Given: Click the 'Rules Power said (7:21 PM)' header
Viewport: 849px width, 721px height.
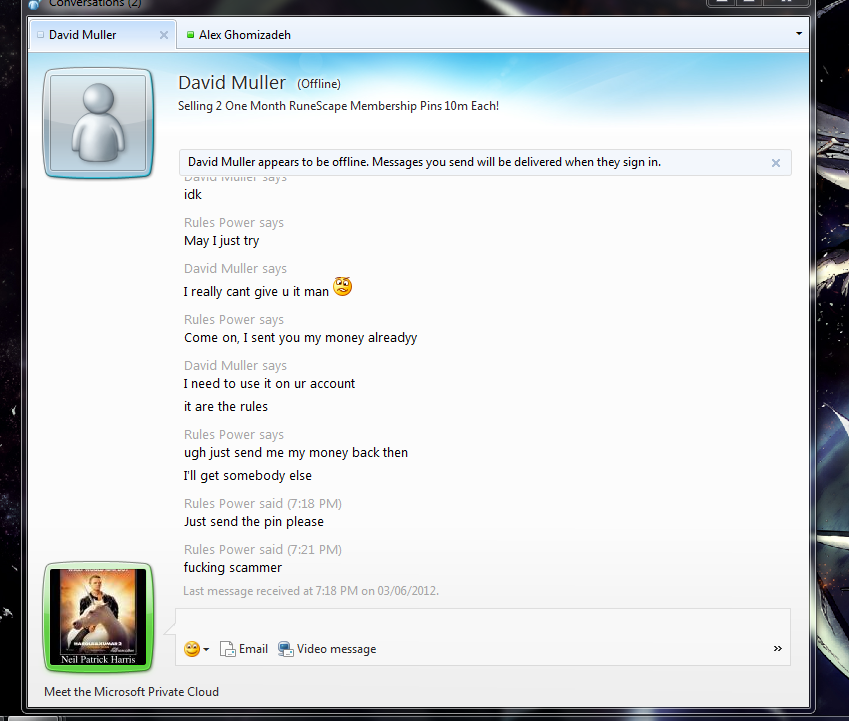Looking at the screenshot, I should click(x=263, y=549).
